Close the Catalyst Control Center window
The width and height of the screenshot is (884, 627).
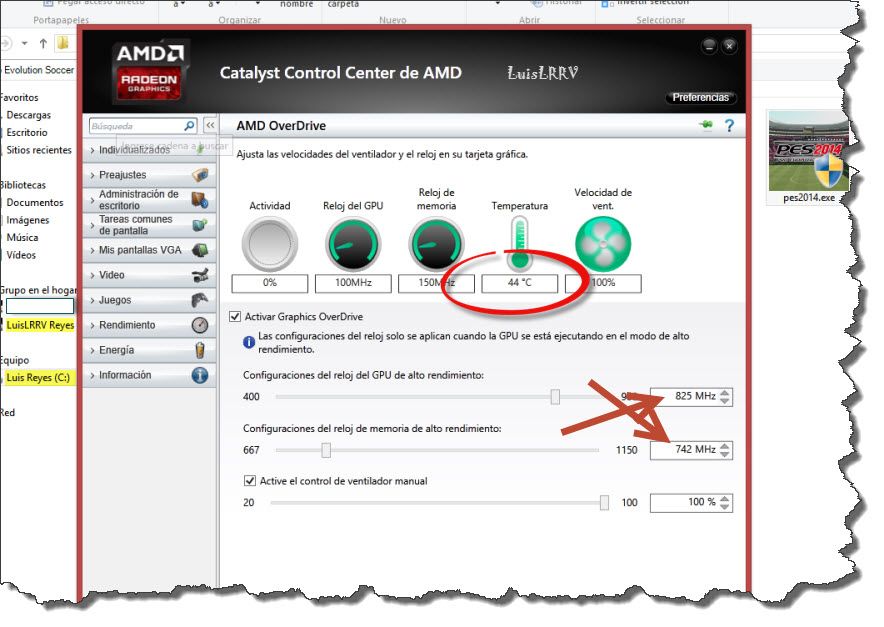click(729, 46)
